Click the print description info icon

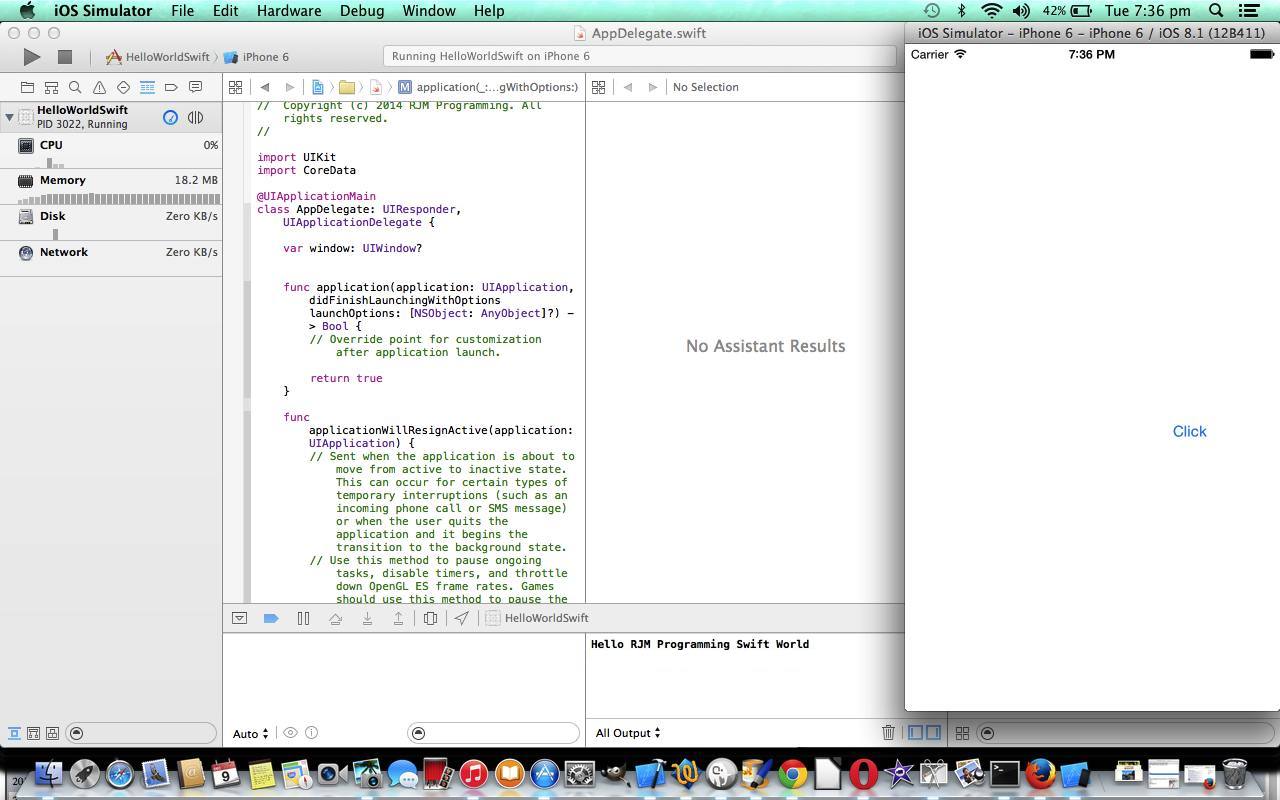[312, 733]
